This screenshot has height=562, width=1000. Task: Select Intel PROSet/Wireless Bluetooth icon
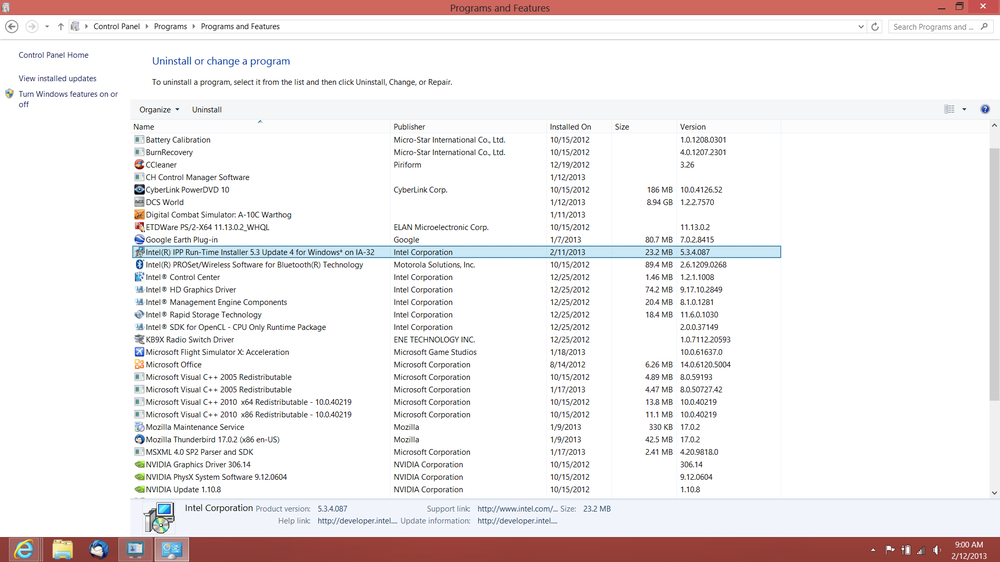point(139,265)
